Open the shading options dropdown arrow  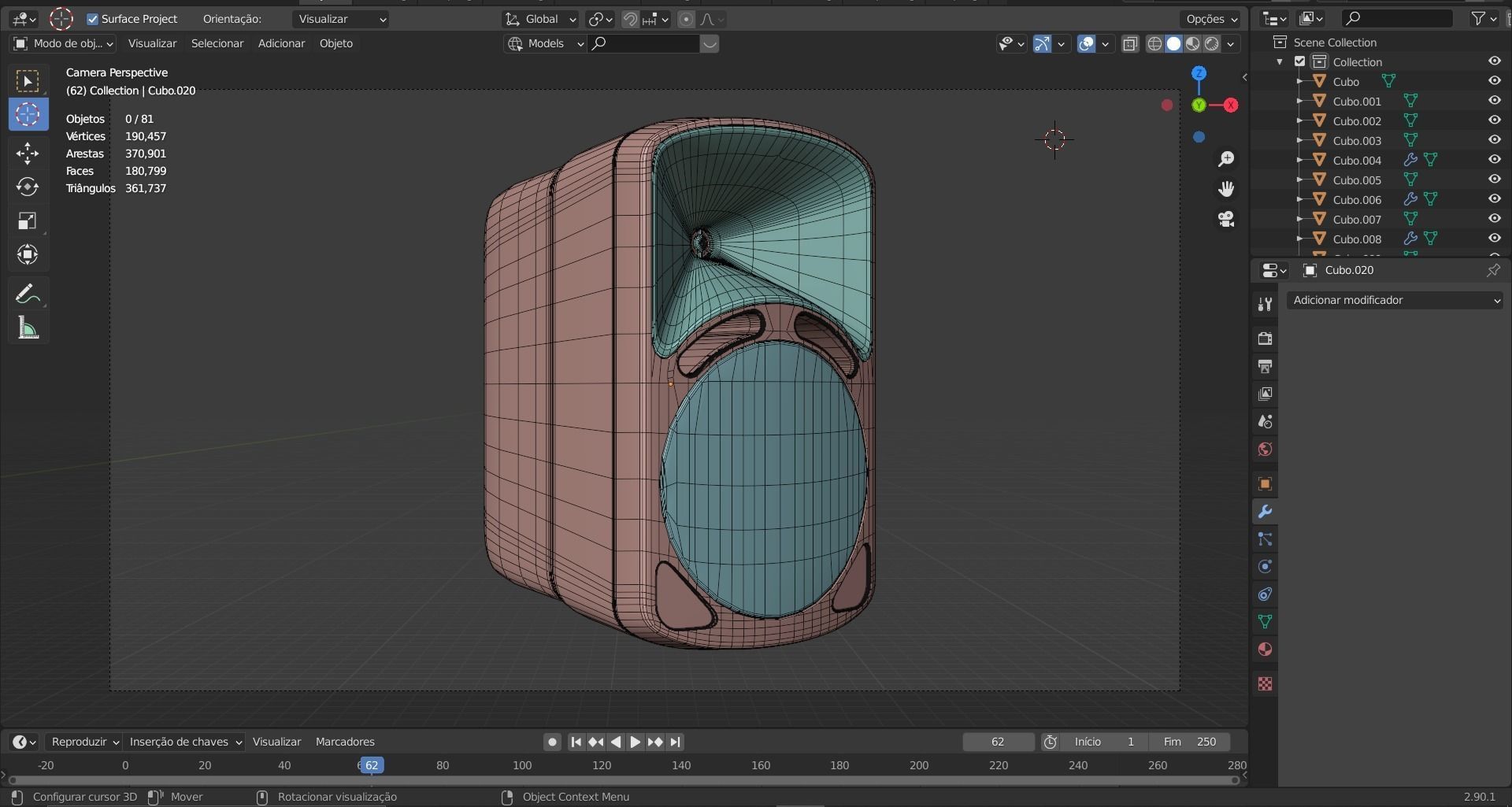click(1230, 44)
